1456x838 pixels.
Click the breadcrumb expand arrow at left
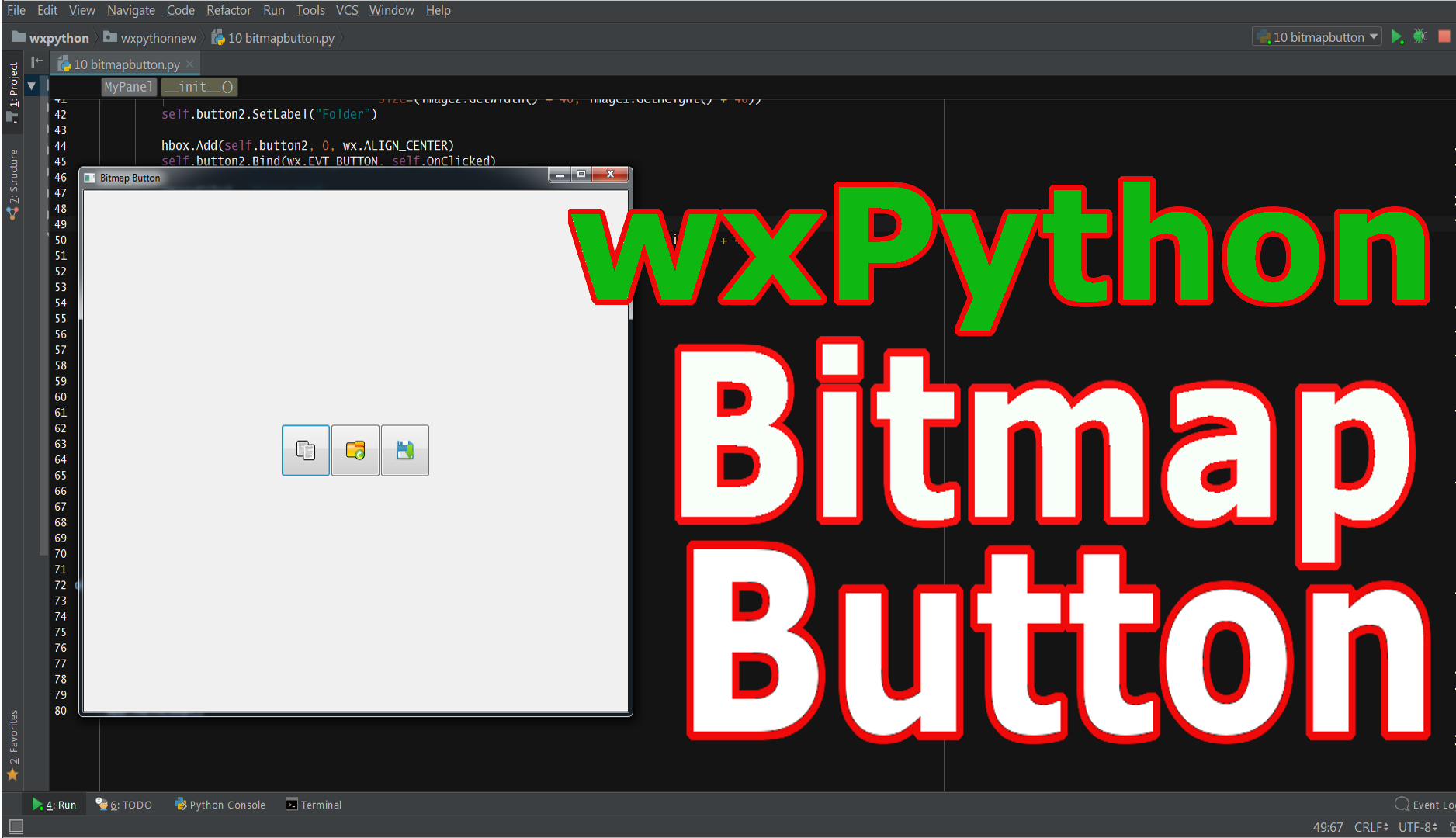click(x=31, y=86)
